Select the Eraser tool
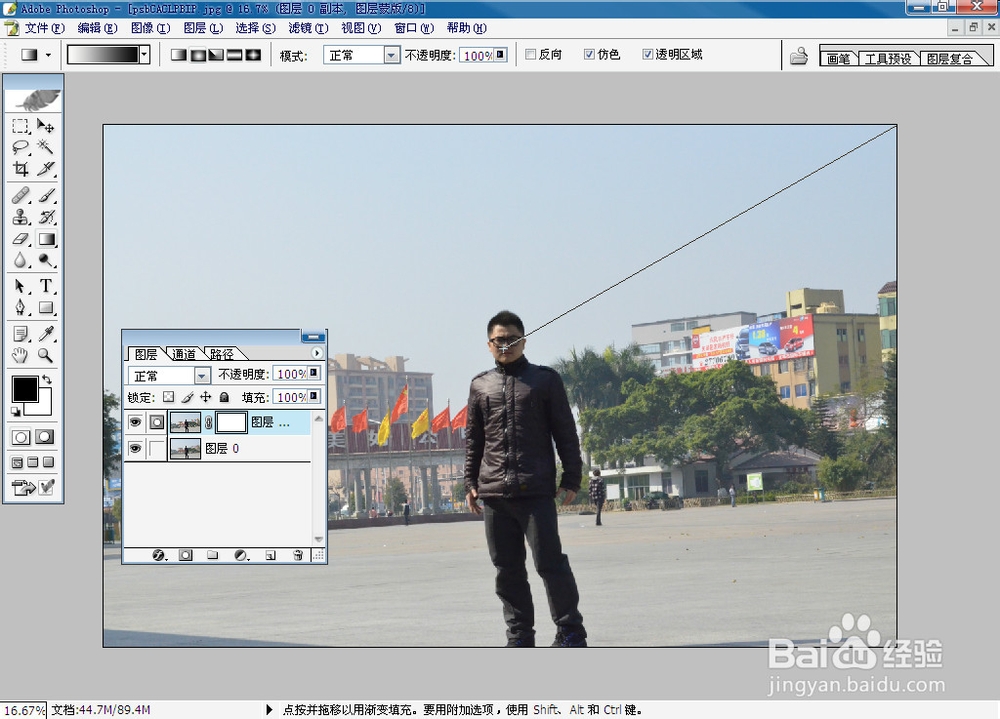Image resolution: width=1000 pixels, height=719 pixels. pos(20,239)
